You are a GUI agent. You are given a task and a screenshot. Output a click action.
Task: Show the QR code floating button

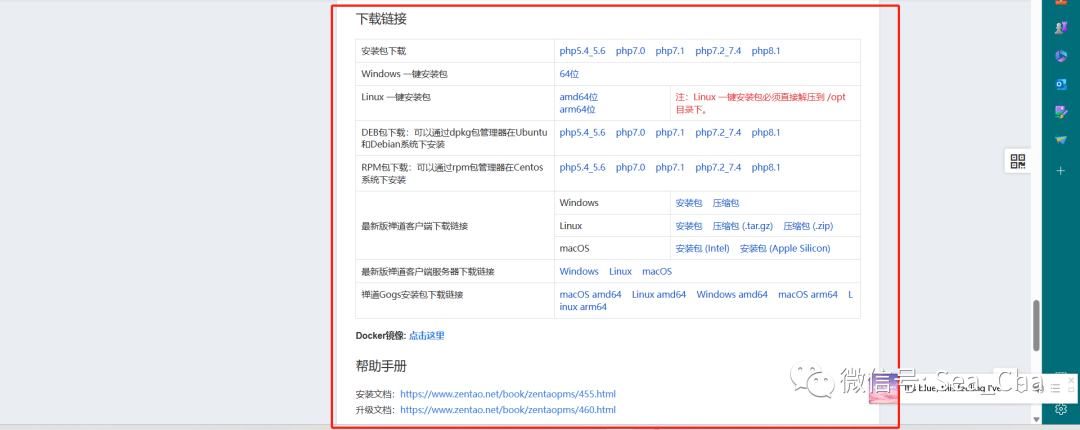click(1017, 161)
